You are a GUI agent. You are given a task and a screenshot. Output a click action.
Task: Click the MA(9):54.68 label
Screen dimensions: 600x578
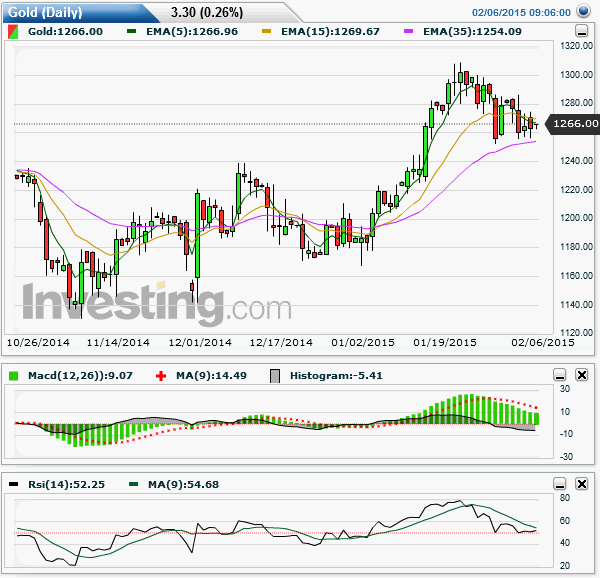[183, 484]
